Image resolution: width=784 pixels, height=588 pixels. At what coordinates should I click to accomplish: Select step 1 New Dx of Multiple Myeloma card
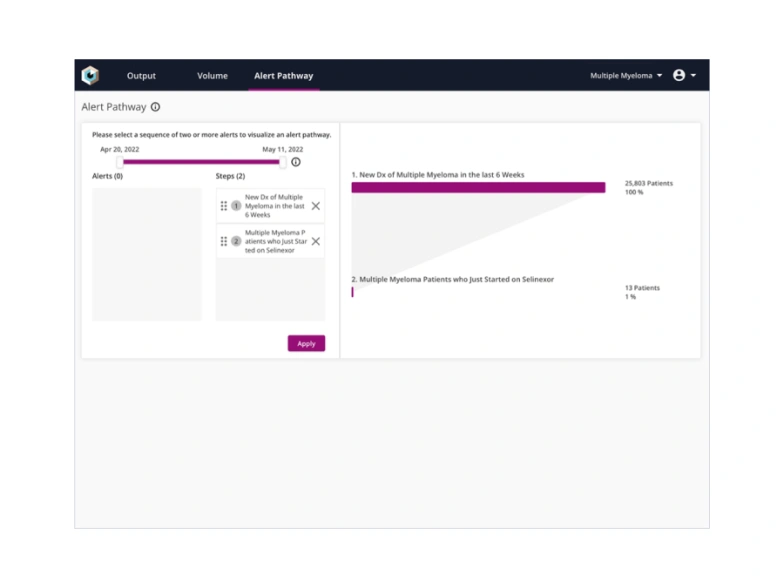point(270,206)
